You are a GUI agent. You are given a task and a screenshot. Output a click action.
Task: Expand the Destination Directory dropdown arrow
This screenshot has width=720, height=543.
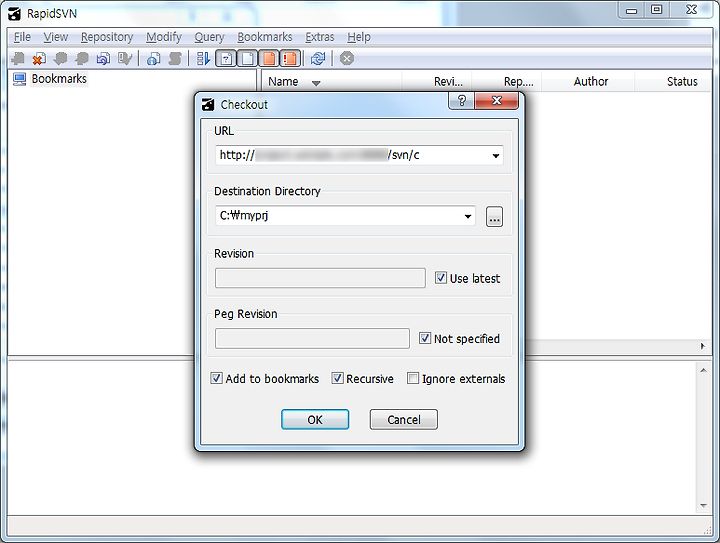pos(467,216)
